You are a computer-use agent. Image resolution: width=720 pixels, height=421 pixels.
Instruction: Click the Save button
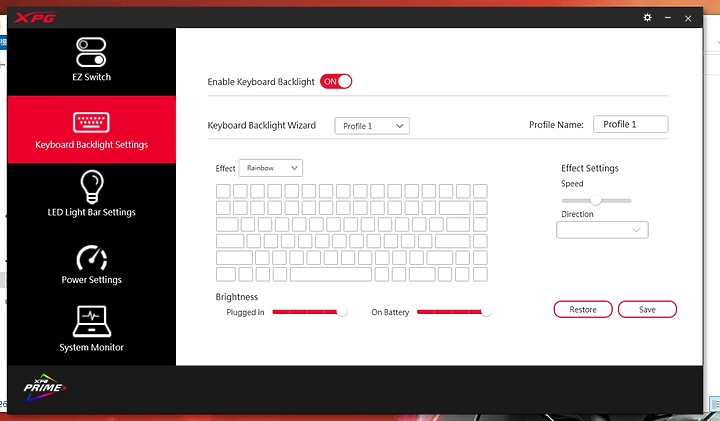click(x=647, y=309)
